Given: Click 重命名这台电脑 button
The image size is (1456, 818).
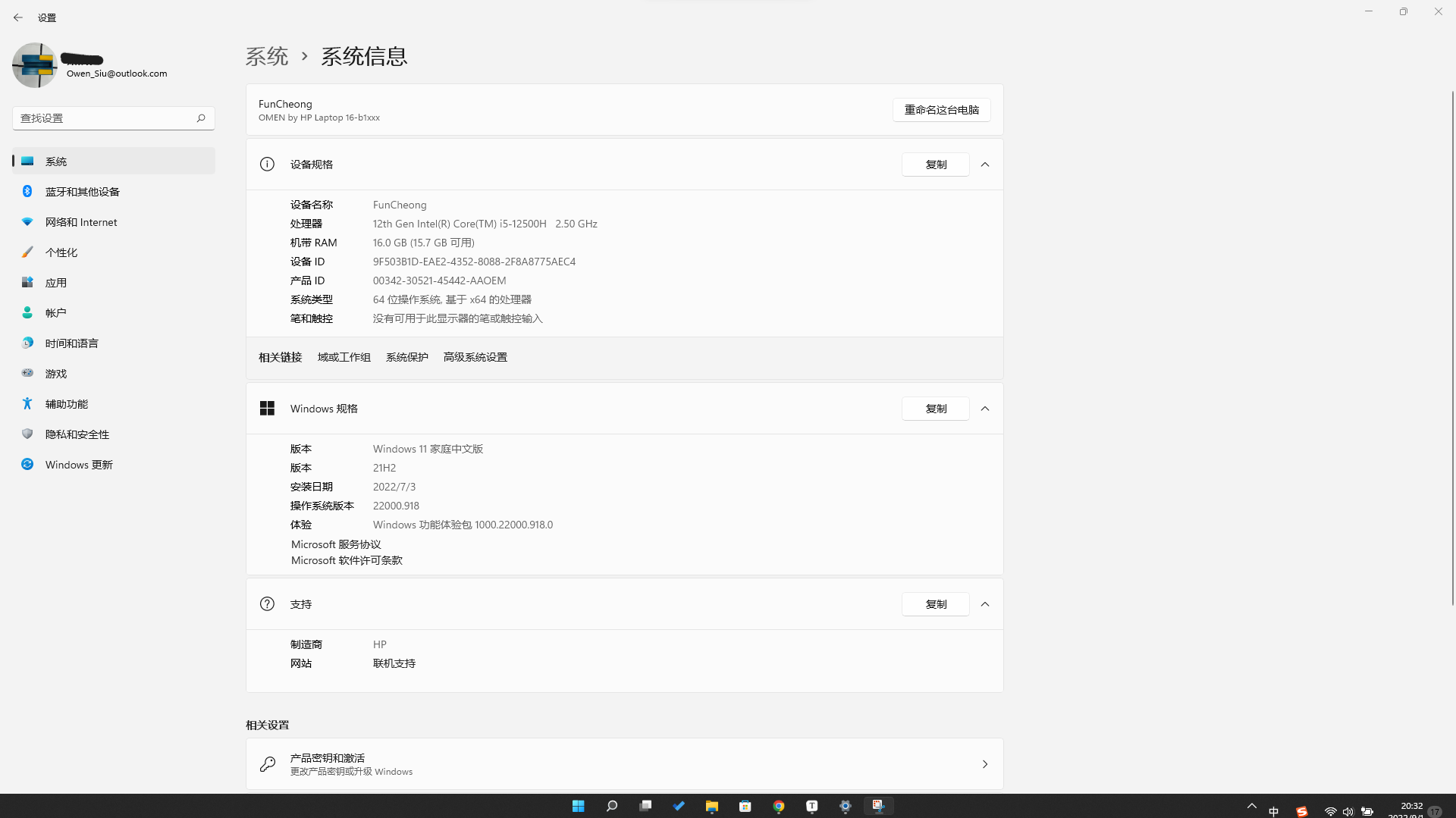Looking at the screenshot, I should coord(942,110).
